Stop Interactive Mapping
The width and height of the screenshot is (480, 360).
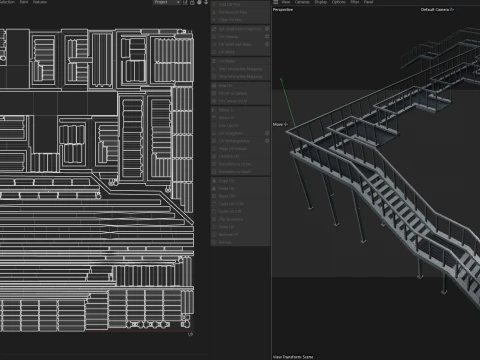[240, 77]
